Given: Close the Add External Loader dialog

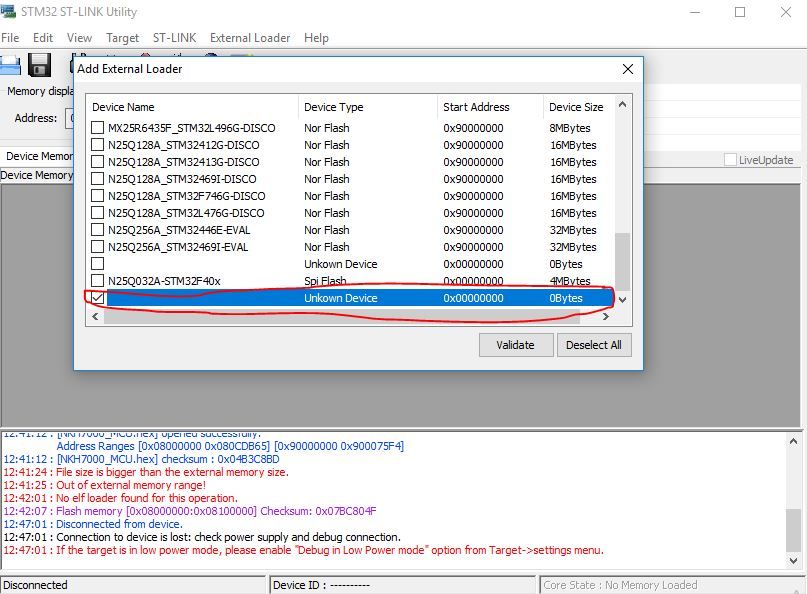Looking at the screenshot, I should click(x=627, y=69).
